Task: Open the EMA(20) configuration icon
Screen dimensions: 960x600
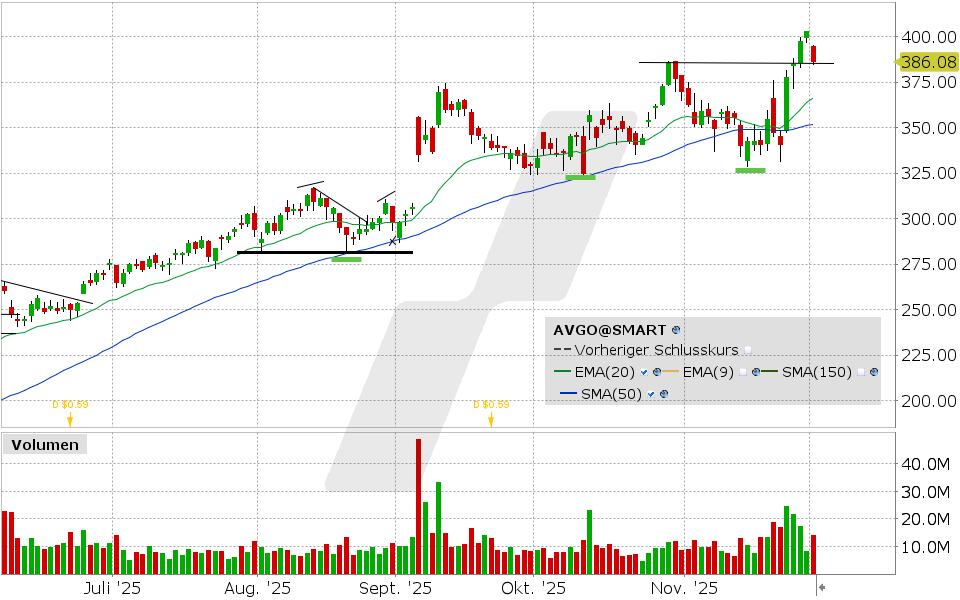Action: coord(657,371)
